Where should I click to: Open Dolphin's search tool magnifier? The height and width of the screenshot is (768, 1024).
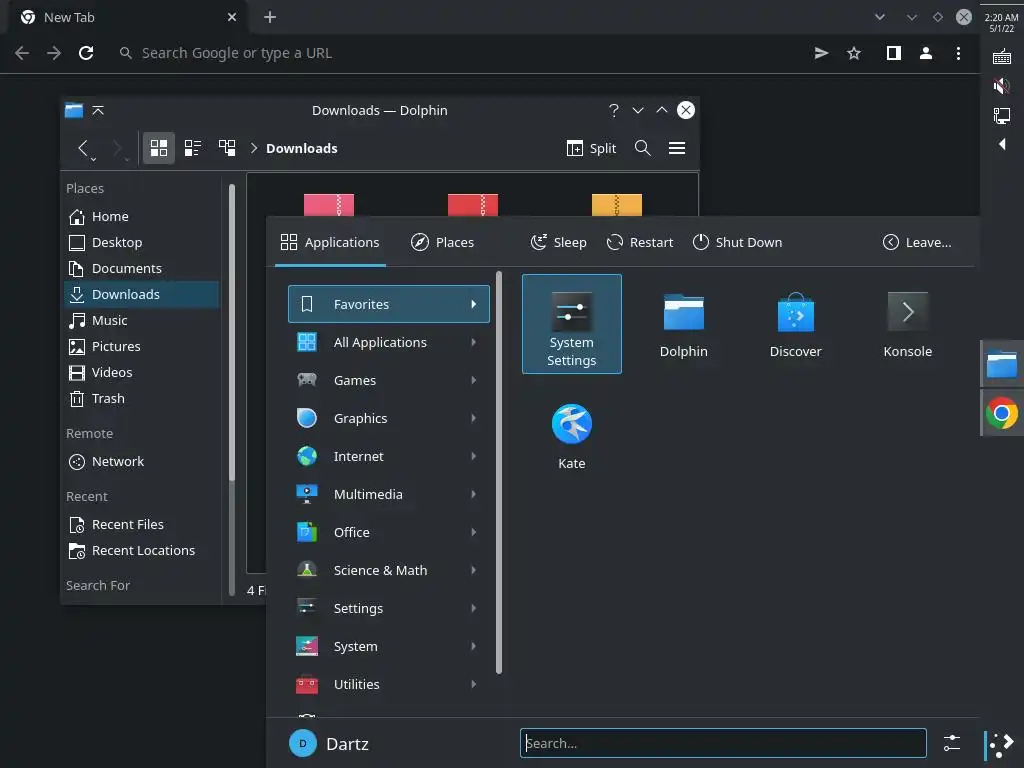point(643,148)
